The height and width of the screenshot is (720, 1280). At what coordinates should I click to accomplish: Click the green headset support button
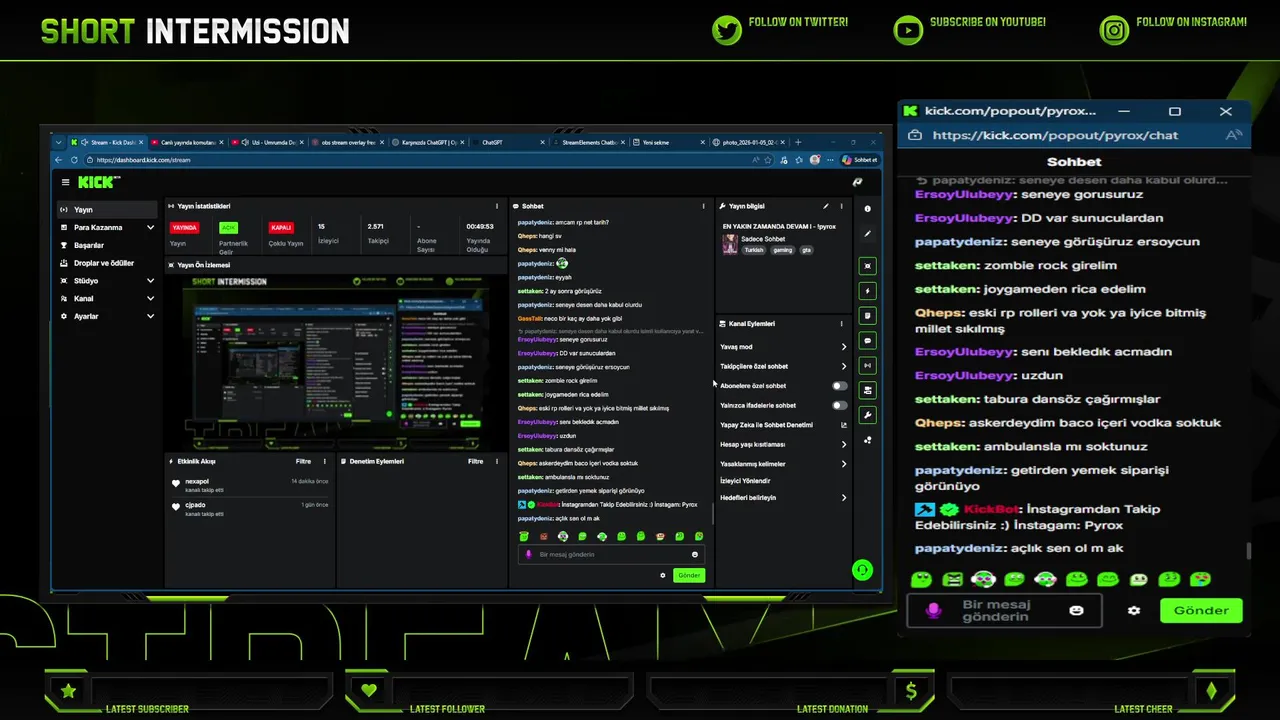(x=862, y=570)
